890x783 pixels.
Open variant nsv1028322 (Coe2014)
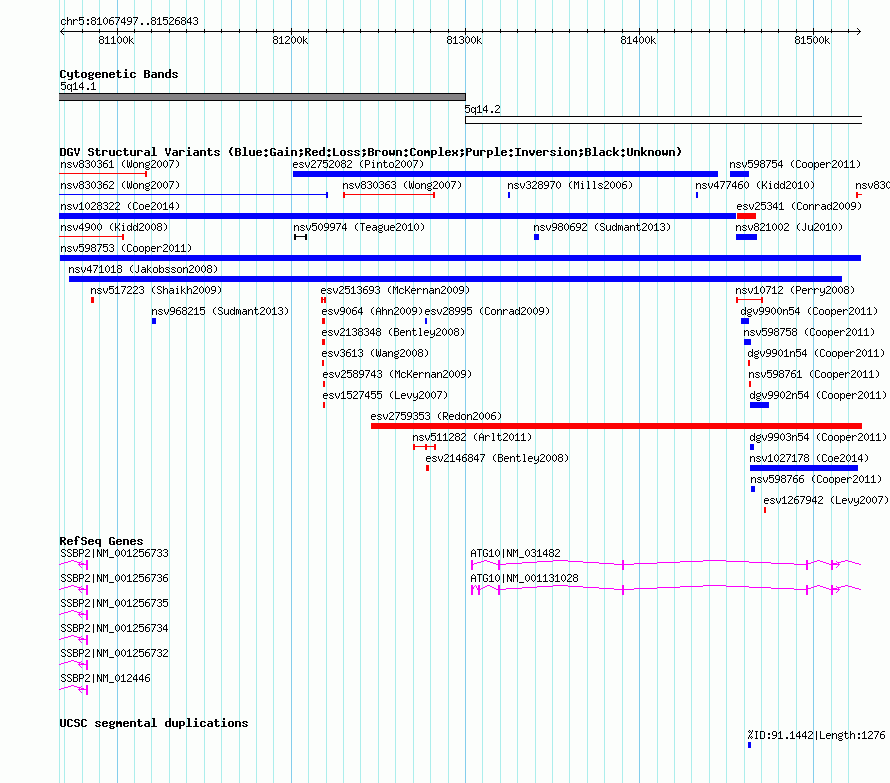click(120, 206)
